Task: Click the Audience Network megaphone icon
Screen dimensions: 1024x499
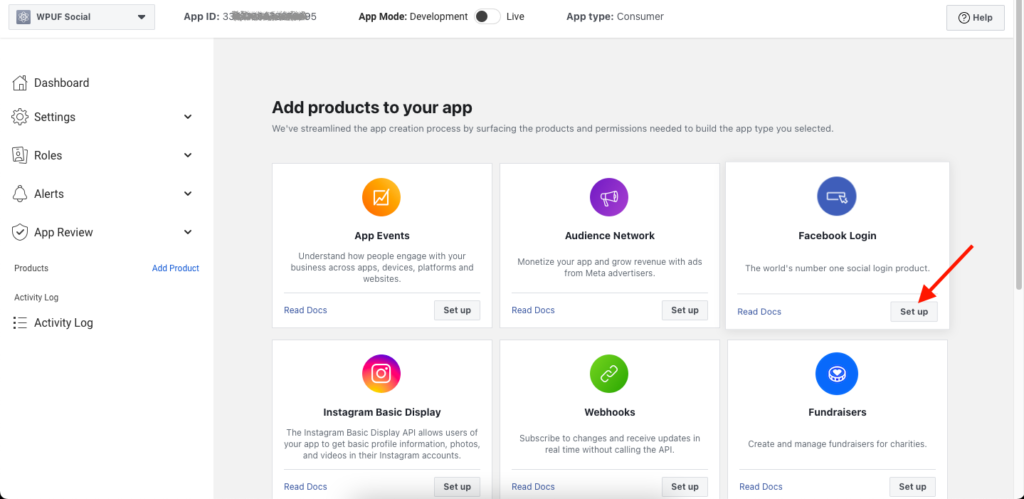Action: [x=609, y=197]
